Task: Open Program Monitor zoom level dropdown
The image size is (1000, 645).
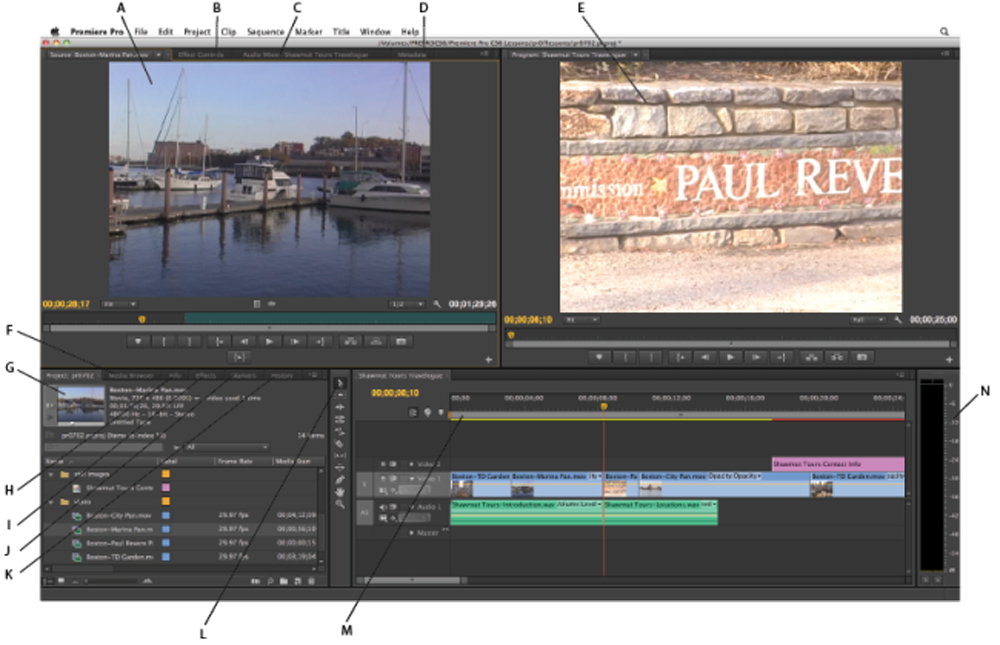Action: 582,320
